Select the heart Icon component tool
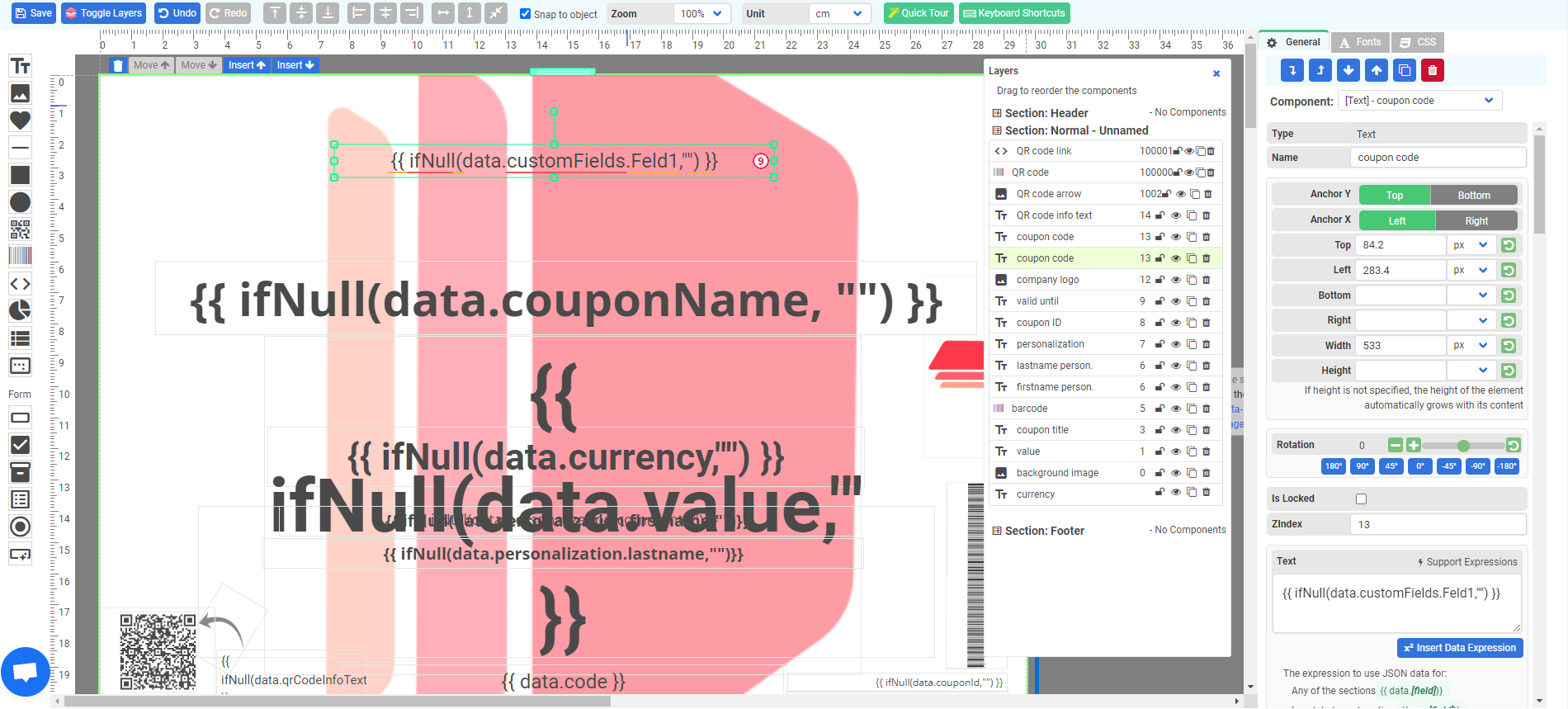The image size is (1568, 709). [20, 121]
